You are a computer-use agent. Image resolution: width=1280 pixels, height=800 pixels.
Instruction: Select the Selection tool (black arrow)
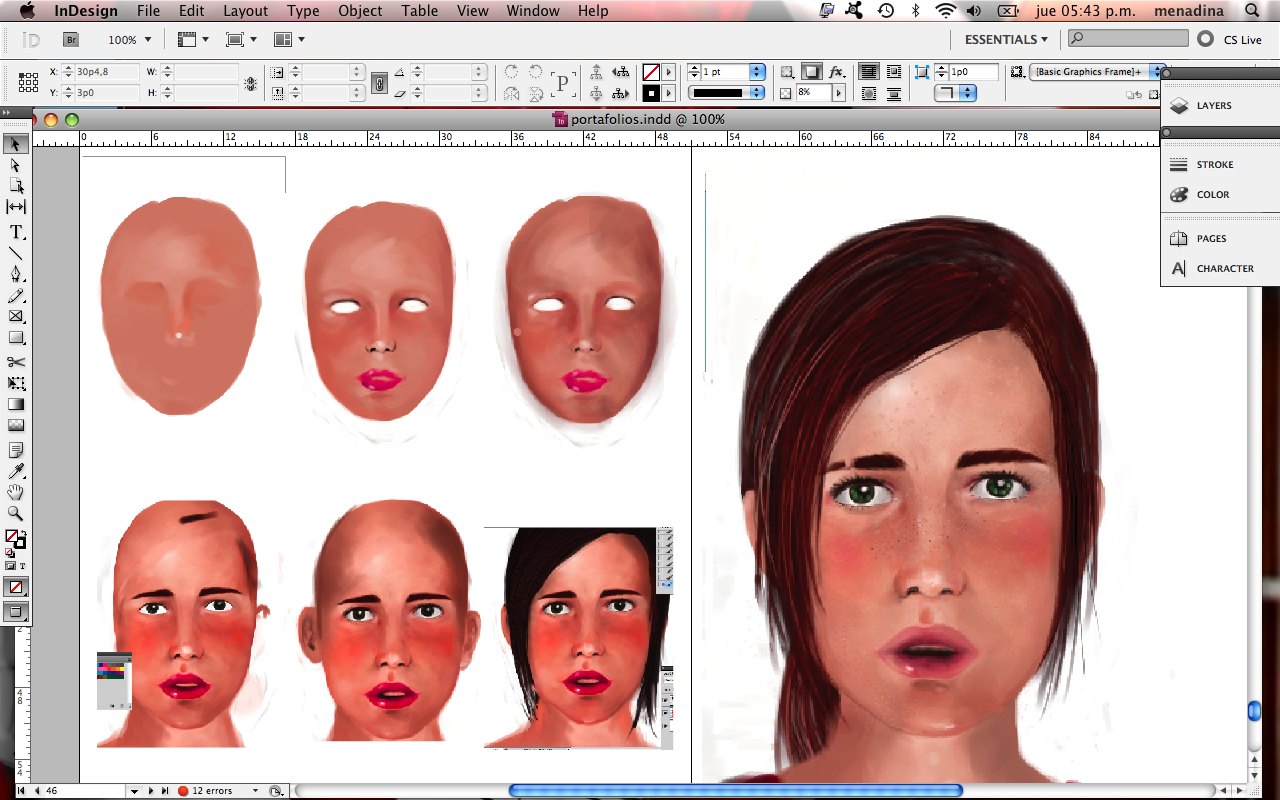pyautogui.click(x=15, y=143)
